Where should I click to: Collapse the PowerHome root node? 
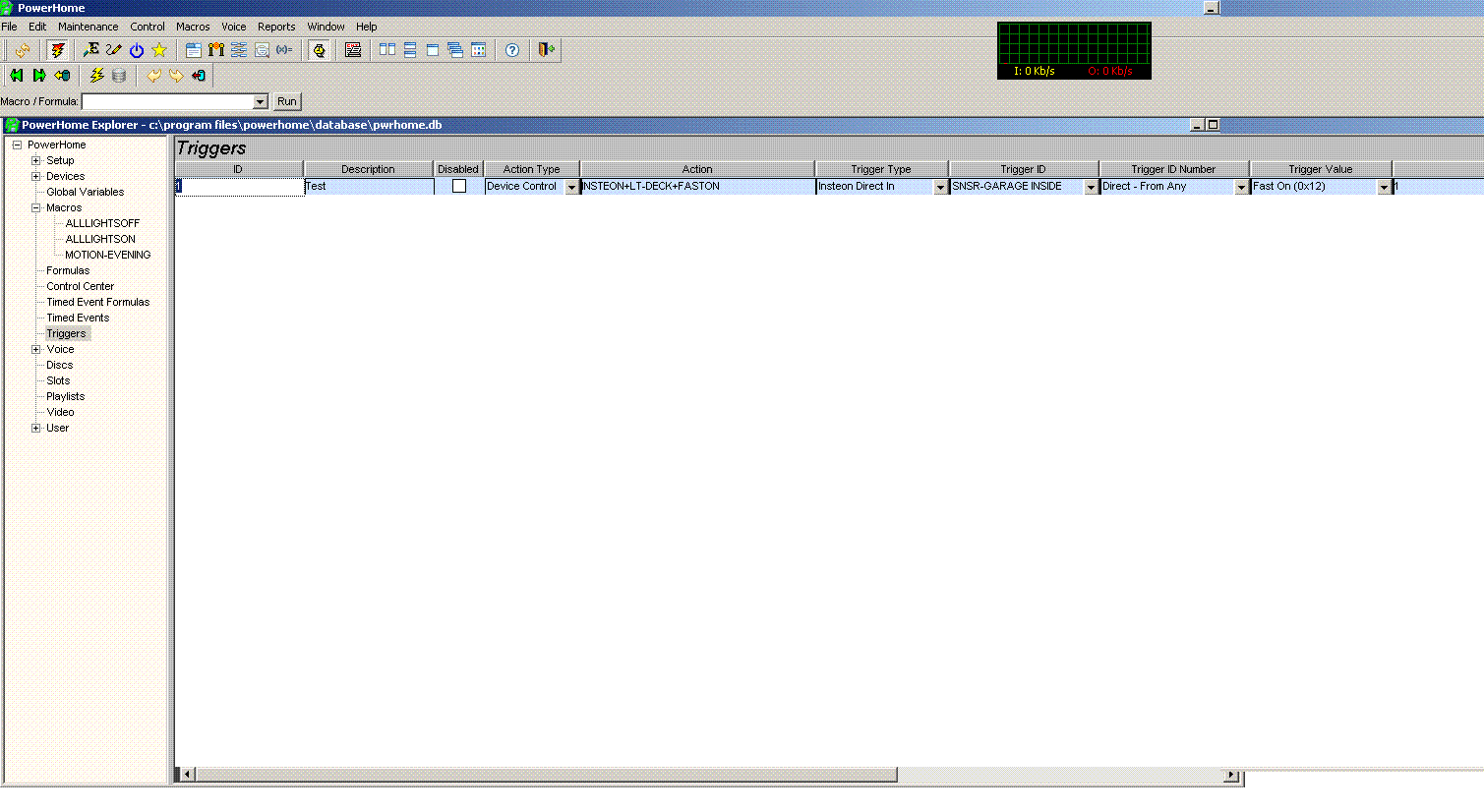pyautogui.click(x=17, y=145)
